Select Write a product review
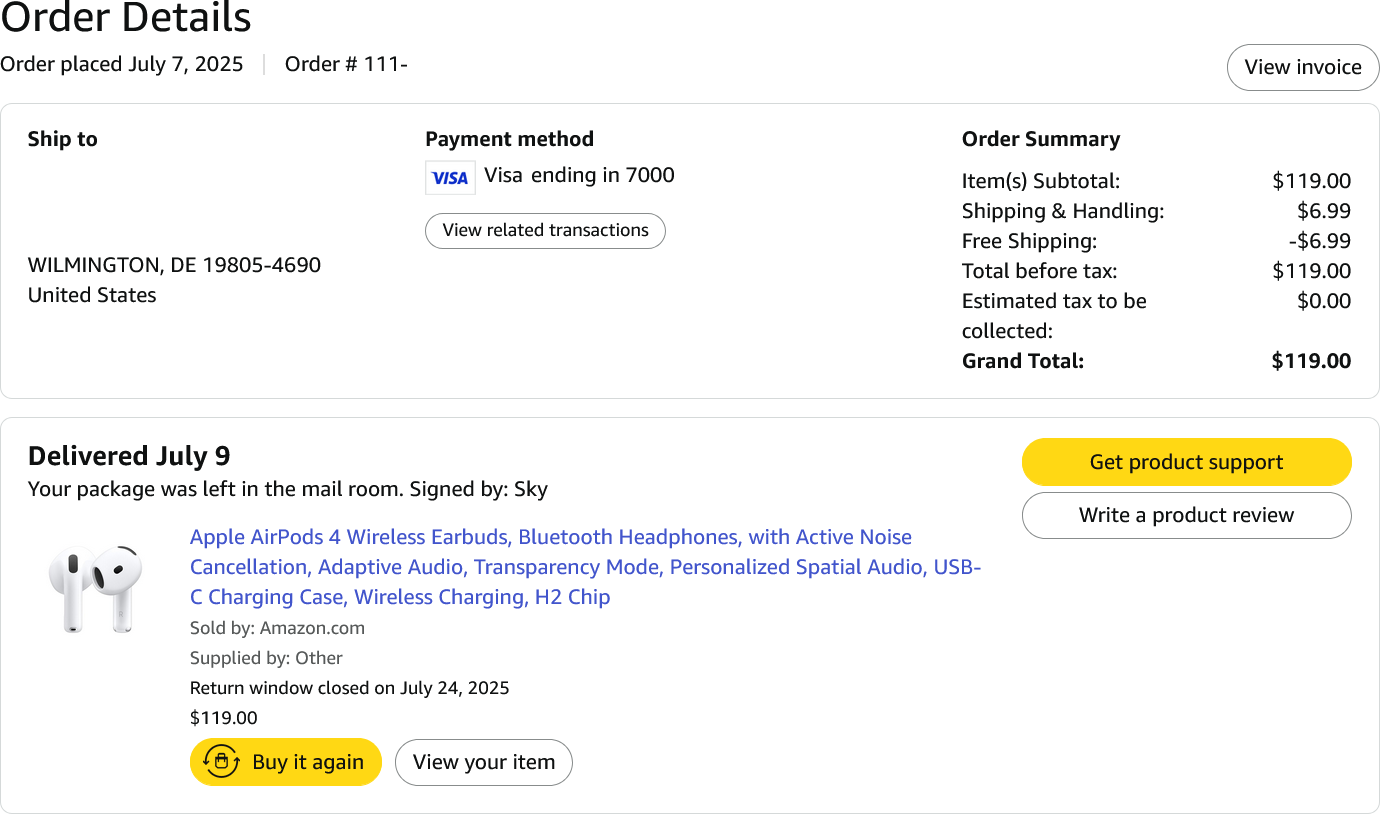This screenshot has width=1380, height=814. [x=1186, y=515]
